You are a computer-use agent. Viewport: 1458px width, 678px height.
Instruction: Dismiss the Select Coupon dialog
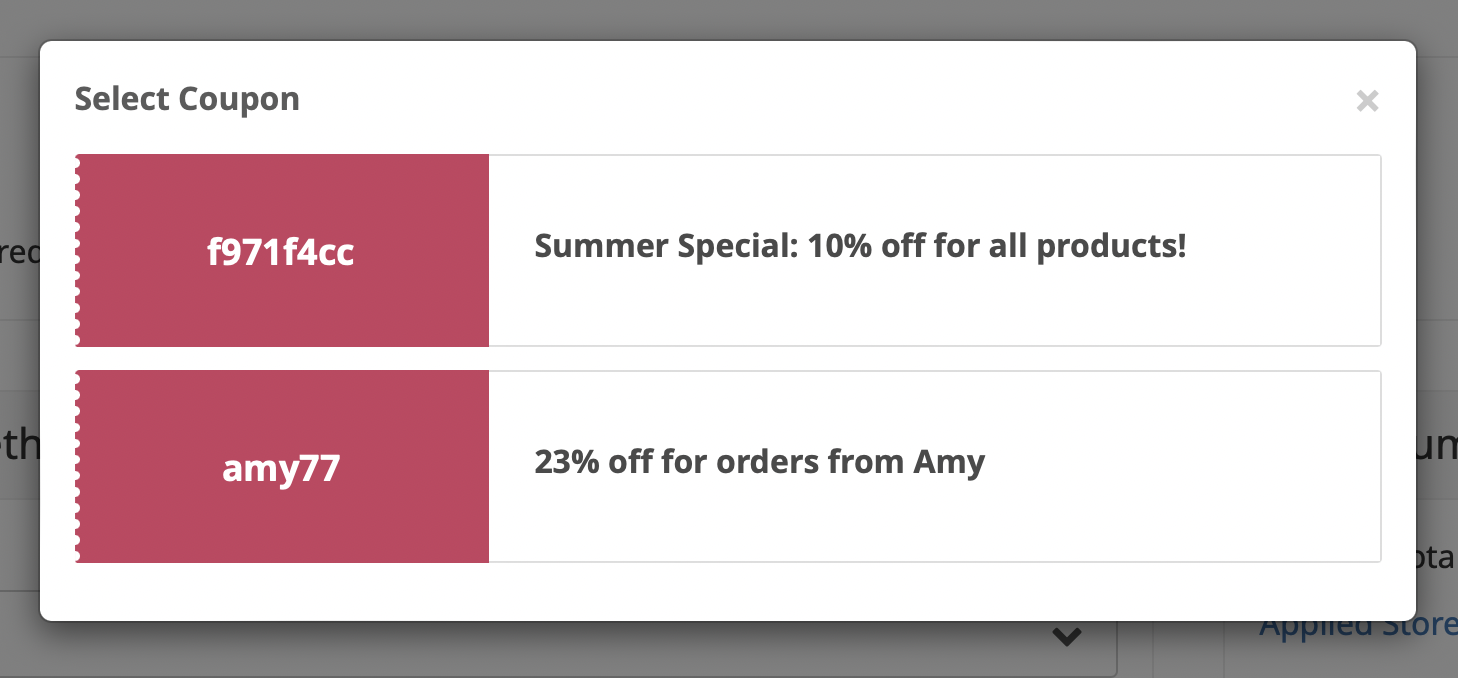1367,100
